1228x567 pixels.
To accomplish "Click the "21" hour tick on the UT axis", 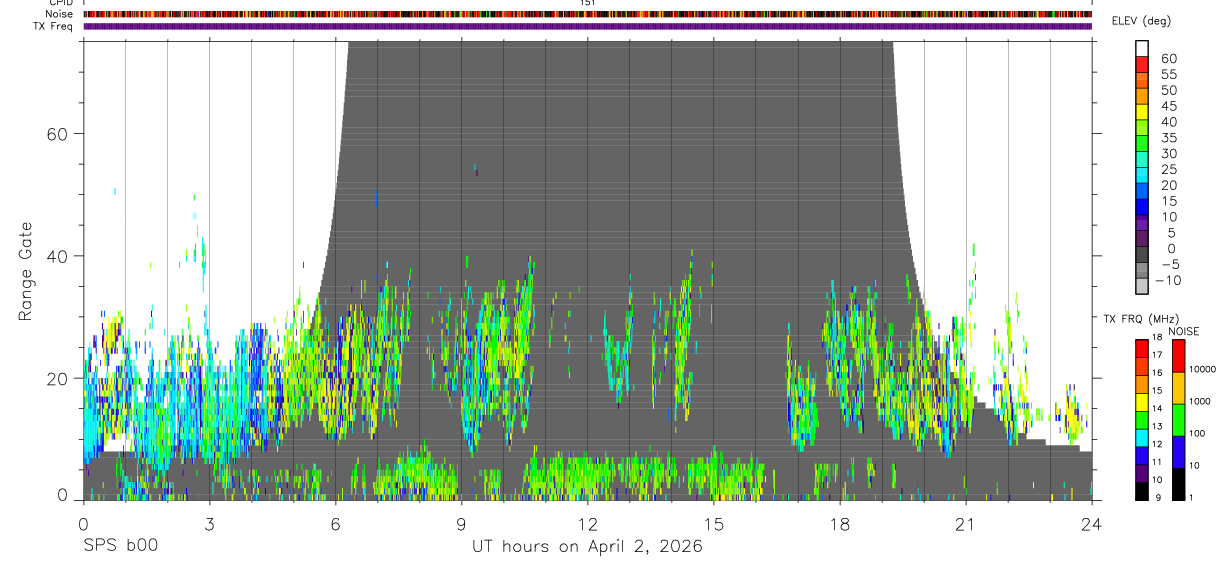I will (966, 522).
